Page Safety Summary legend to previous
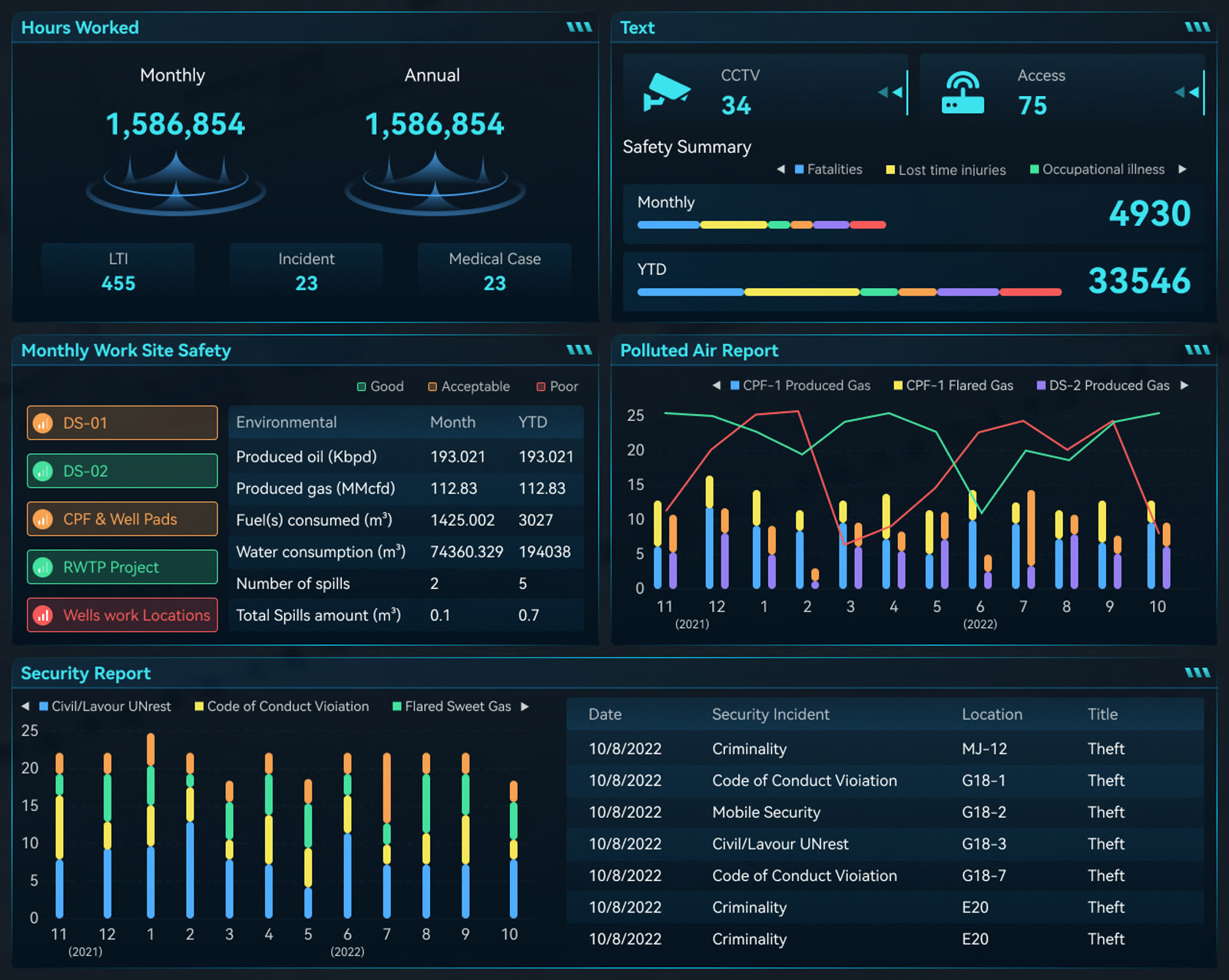Viewport: 1229px width, 980px height. (x=780, y=169)
